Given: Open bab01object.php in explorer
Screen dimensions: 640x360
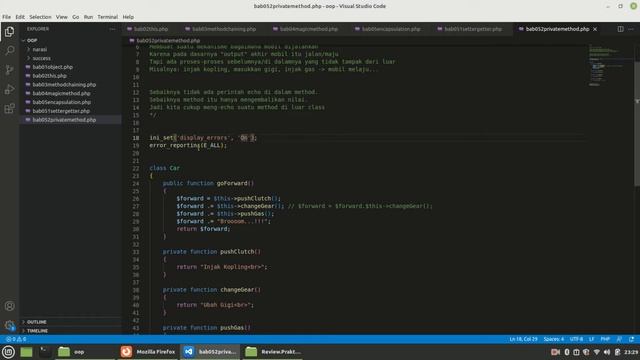Looking at the screenshot, I should (x=52, y=67).
